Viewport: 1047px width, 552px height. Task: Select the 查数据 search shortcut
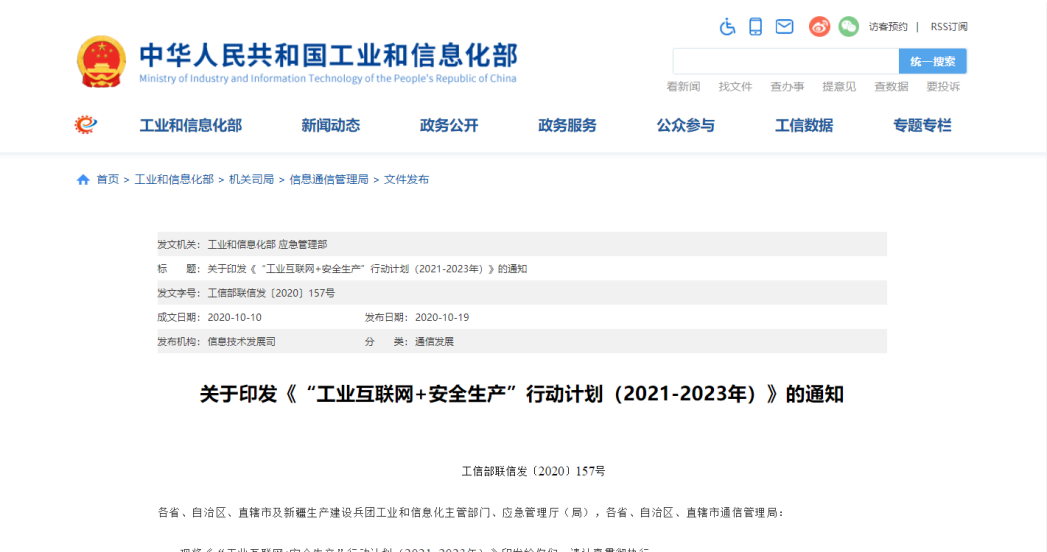(x=891, y=87)
